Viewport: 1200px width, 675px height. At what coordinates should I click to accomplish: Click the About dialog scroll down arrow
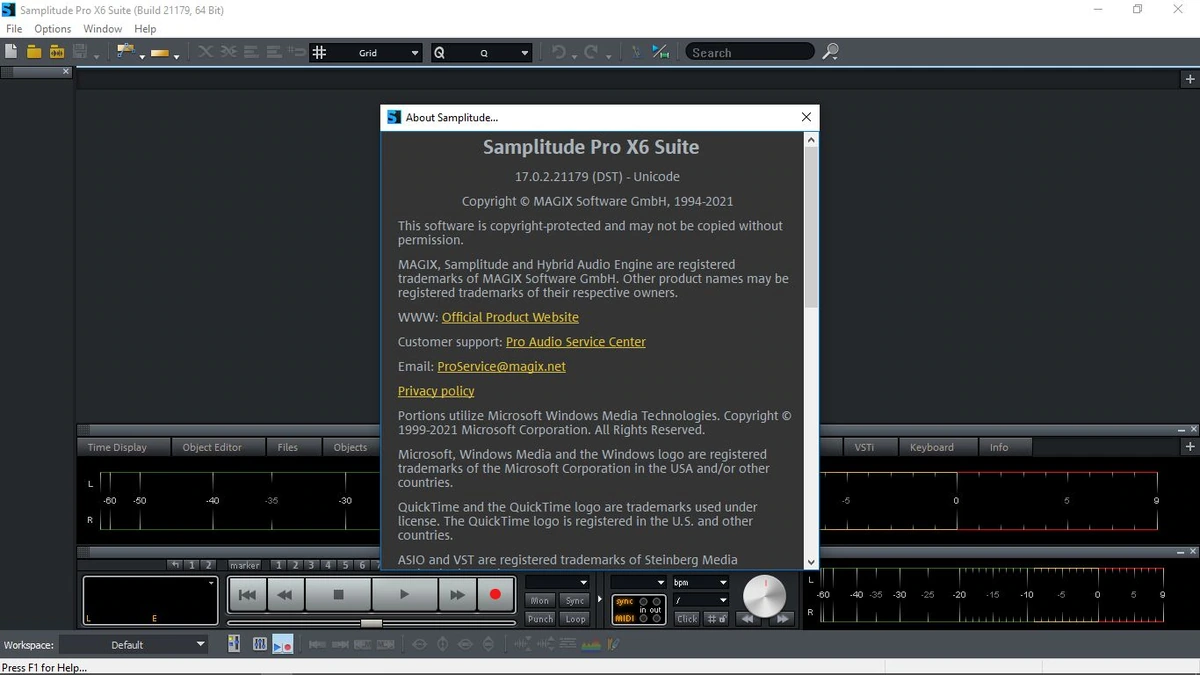pyautogui.click(x=811, y=562)
